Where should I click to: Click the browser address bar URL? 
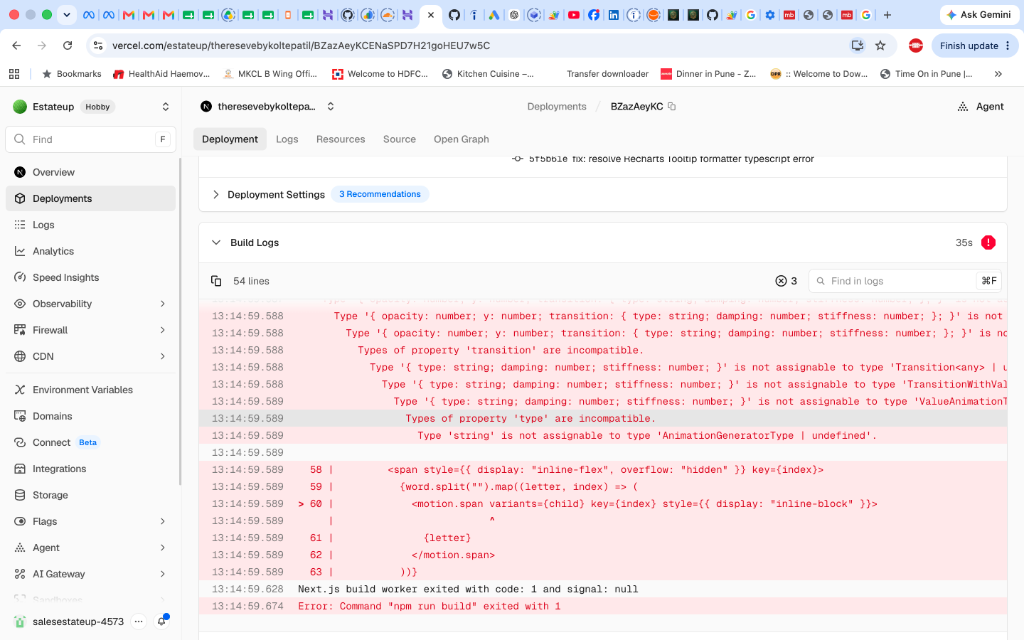pyautogui.click(x=301, y=45)
